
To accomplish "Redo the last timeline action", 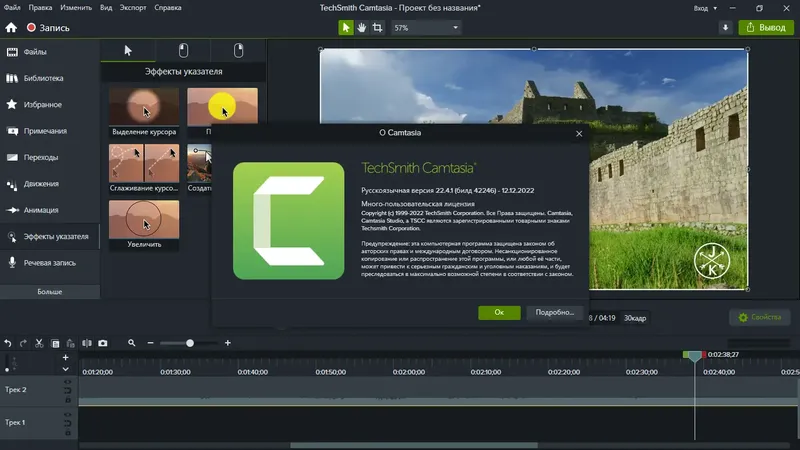I will pos(23,343).
